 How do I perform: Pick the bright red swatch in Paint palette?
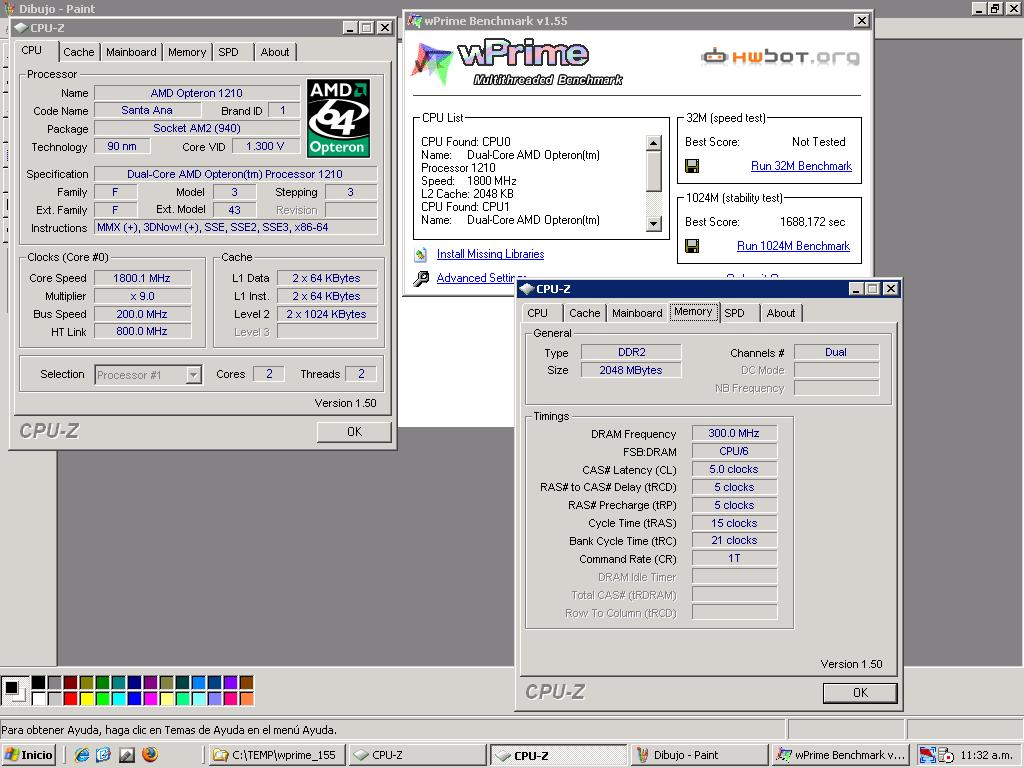coord(71,699)
